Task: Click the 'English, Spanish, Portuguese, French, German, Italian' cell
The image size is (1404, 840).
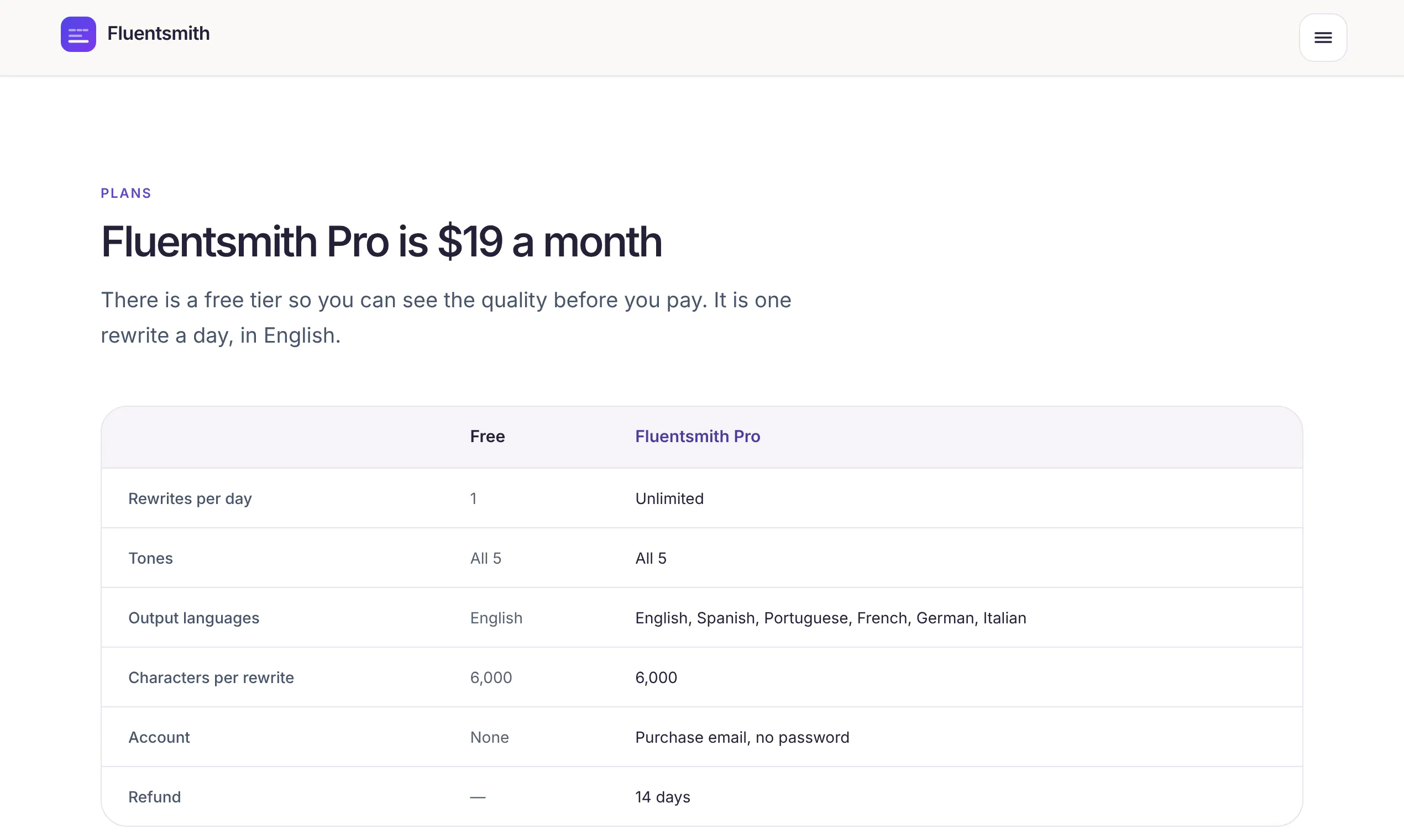Action: [x=830, y=618]
